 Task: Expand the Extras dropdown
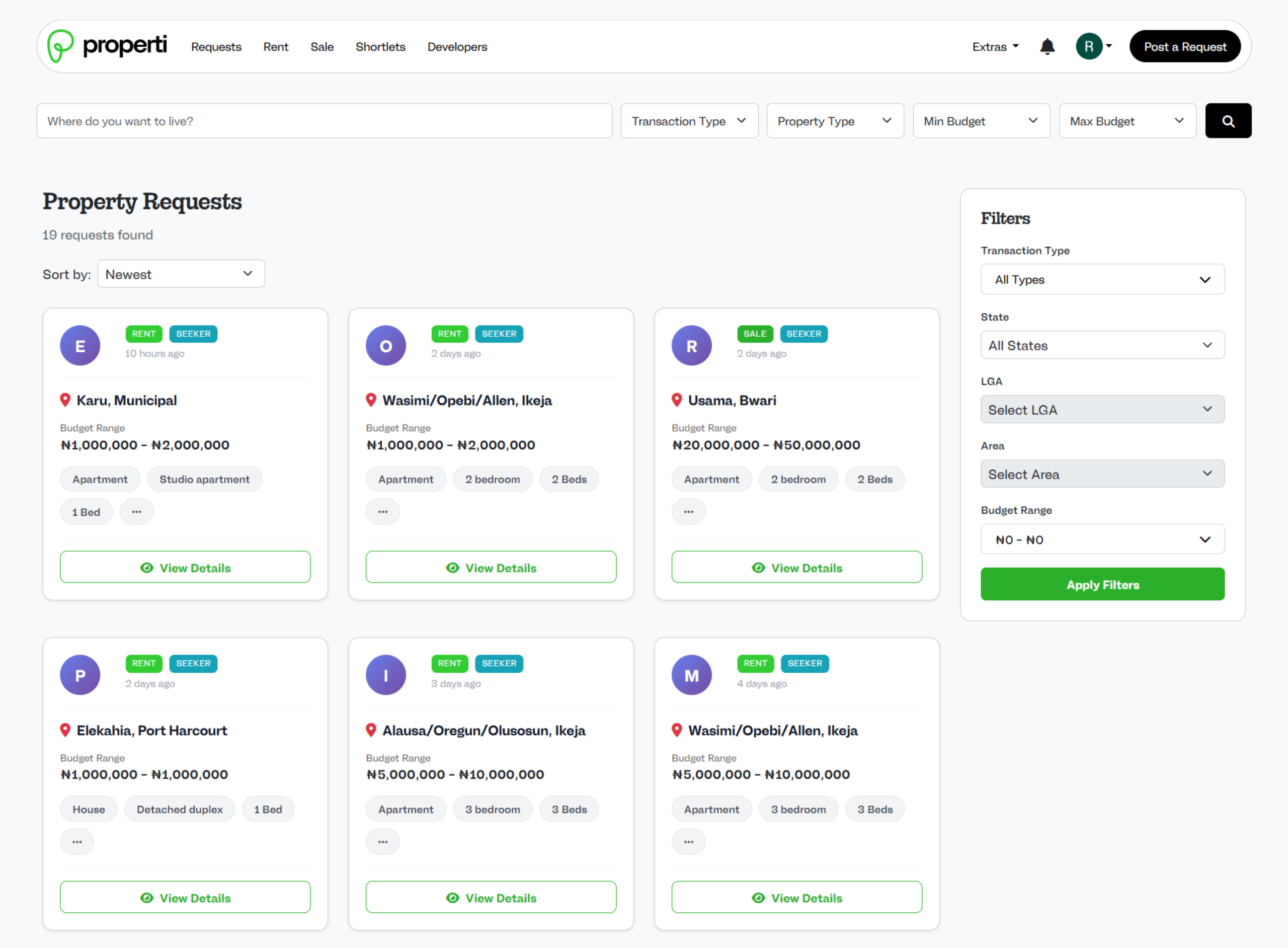pyautogui.click(x=995, y=46)
